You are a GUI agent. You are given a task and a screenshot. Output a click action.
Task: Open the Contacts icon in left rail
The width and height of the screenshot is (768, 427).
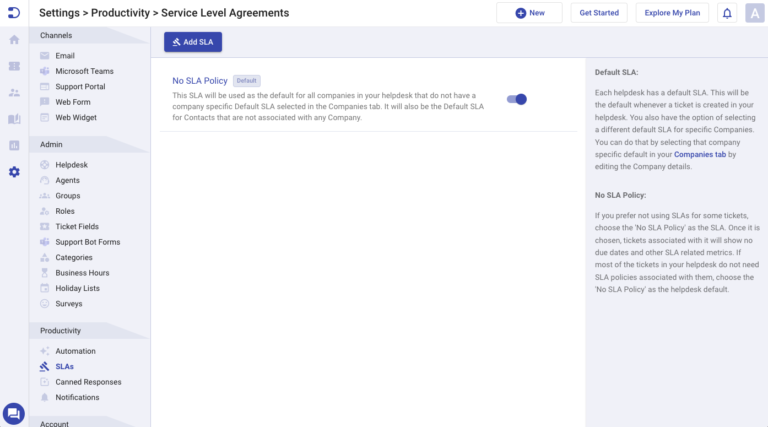pos(14,93)
